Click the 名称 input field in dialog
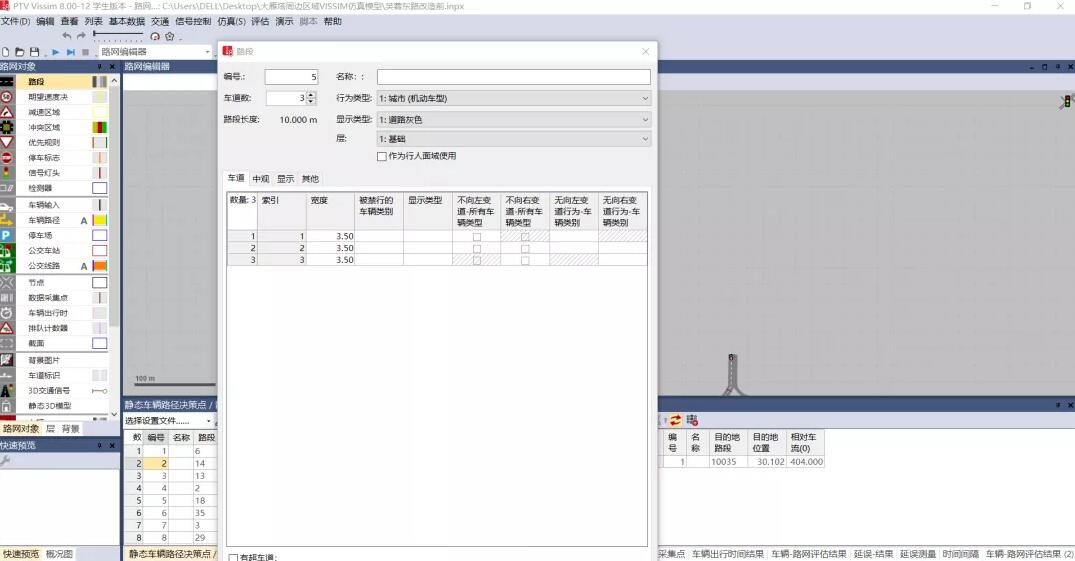The height and width of the screenshot is (561, 1075). (x=514, y=77)
